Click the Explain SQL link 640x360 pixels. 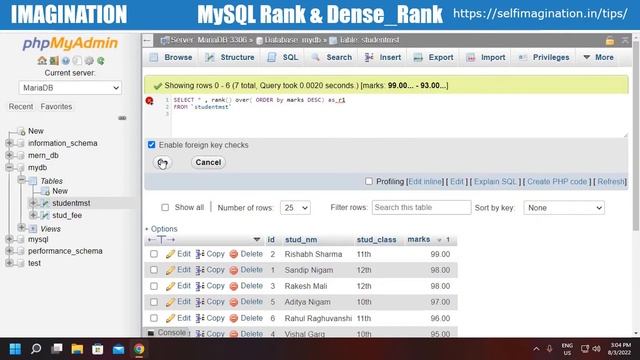[495, 182]
